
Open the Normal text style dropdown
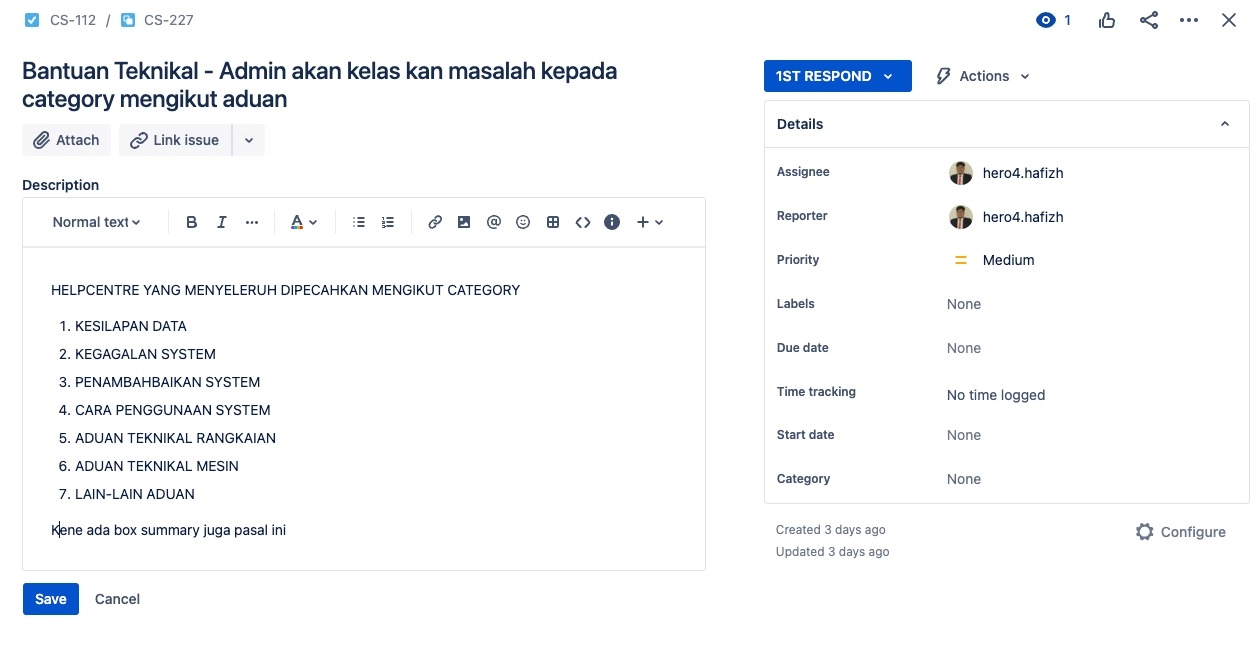pos(96,222)
